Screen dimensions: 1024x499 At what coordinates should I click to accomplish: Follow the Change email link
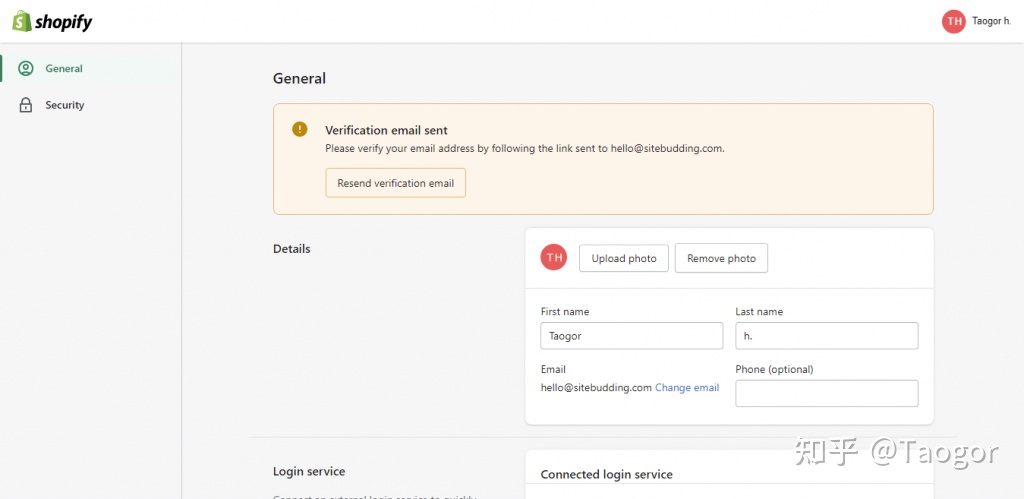[x=687, y=388]
